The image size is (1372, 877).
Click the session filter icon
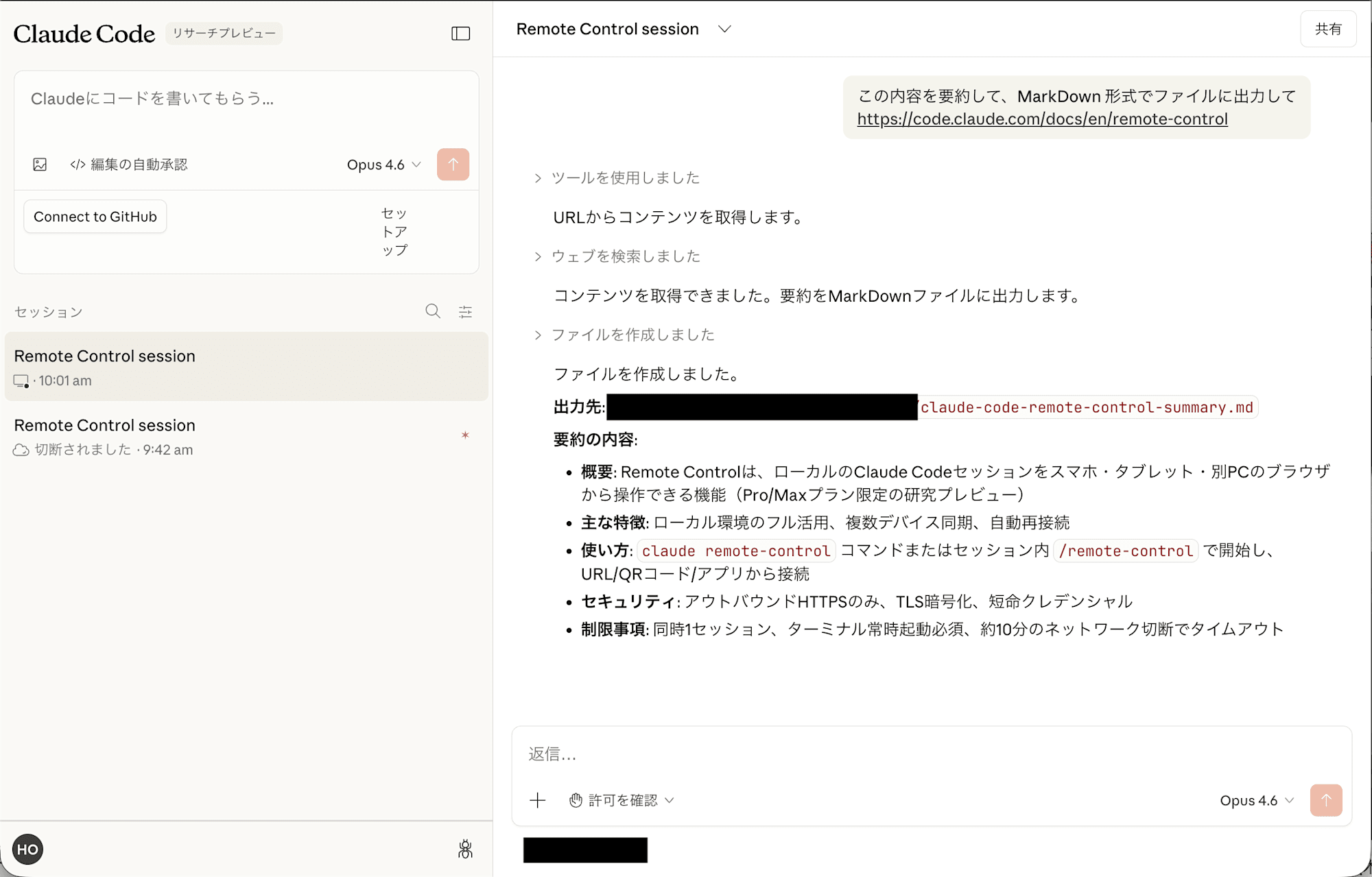tap(466, 311)
